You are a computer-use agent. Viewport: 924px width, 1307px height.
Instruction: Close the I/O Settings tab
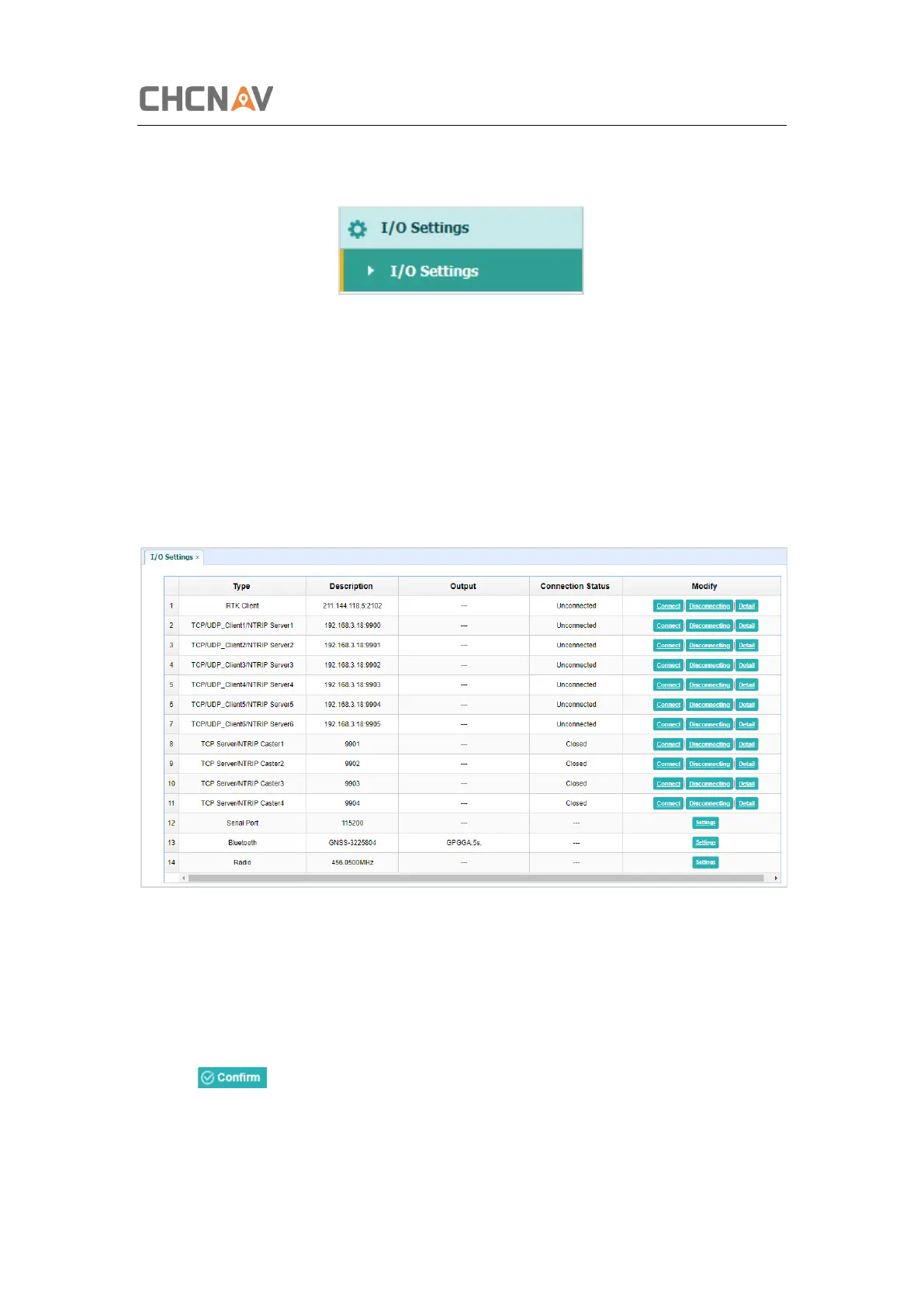(197, 557)
